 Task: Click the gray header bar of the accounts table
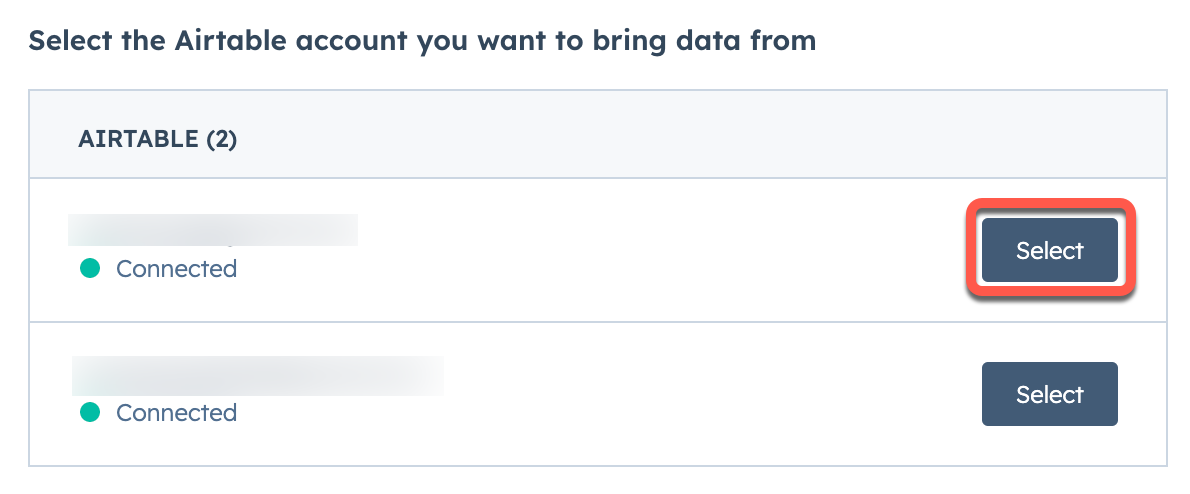598,134
